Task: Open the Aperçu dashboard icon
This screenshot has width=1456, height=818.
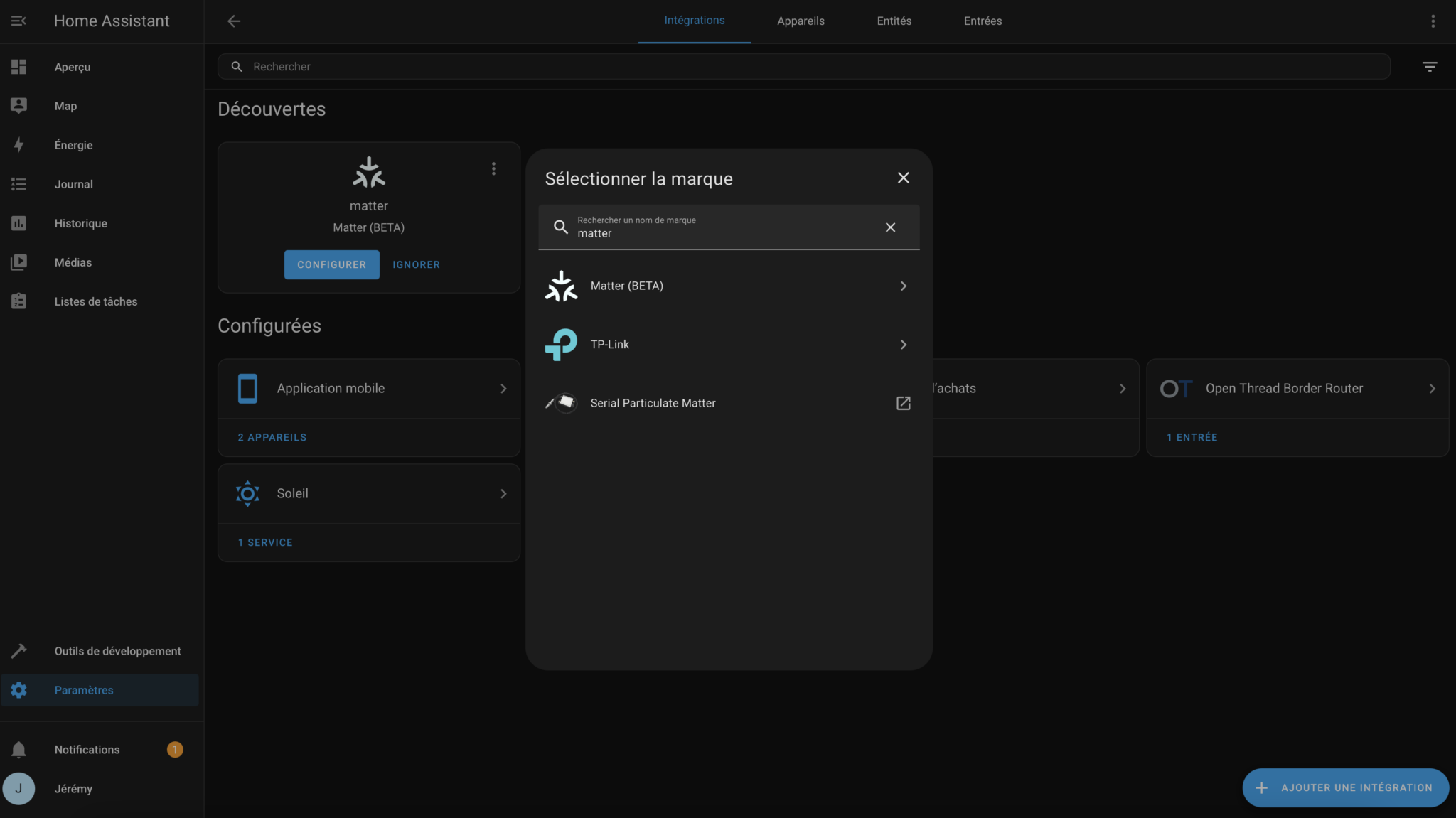Action: 18,67
